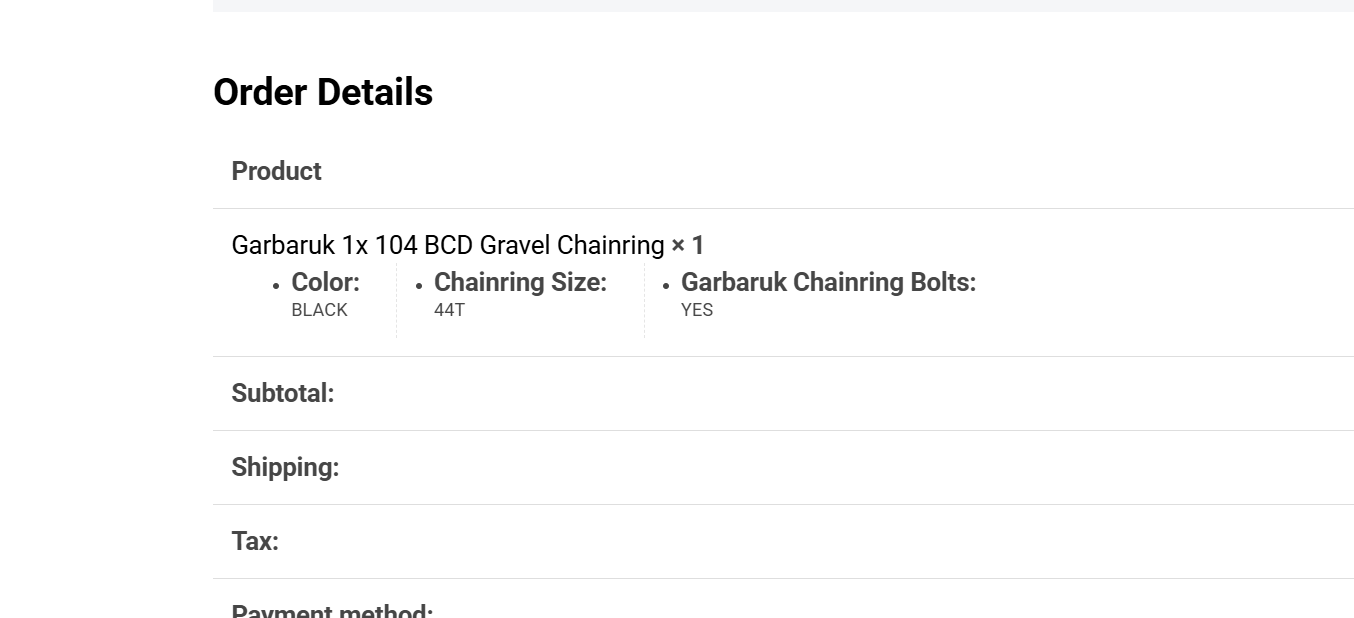Click the bullet before Color:
1354x618 pixels.
(x=276, y=286)
